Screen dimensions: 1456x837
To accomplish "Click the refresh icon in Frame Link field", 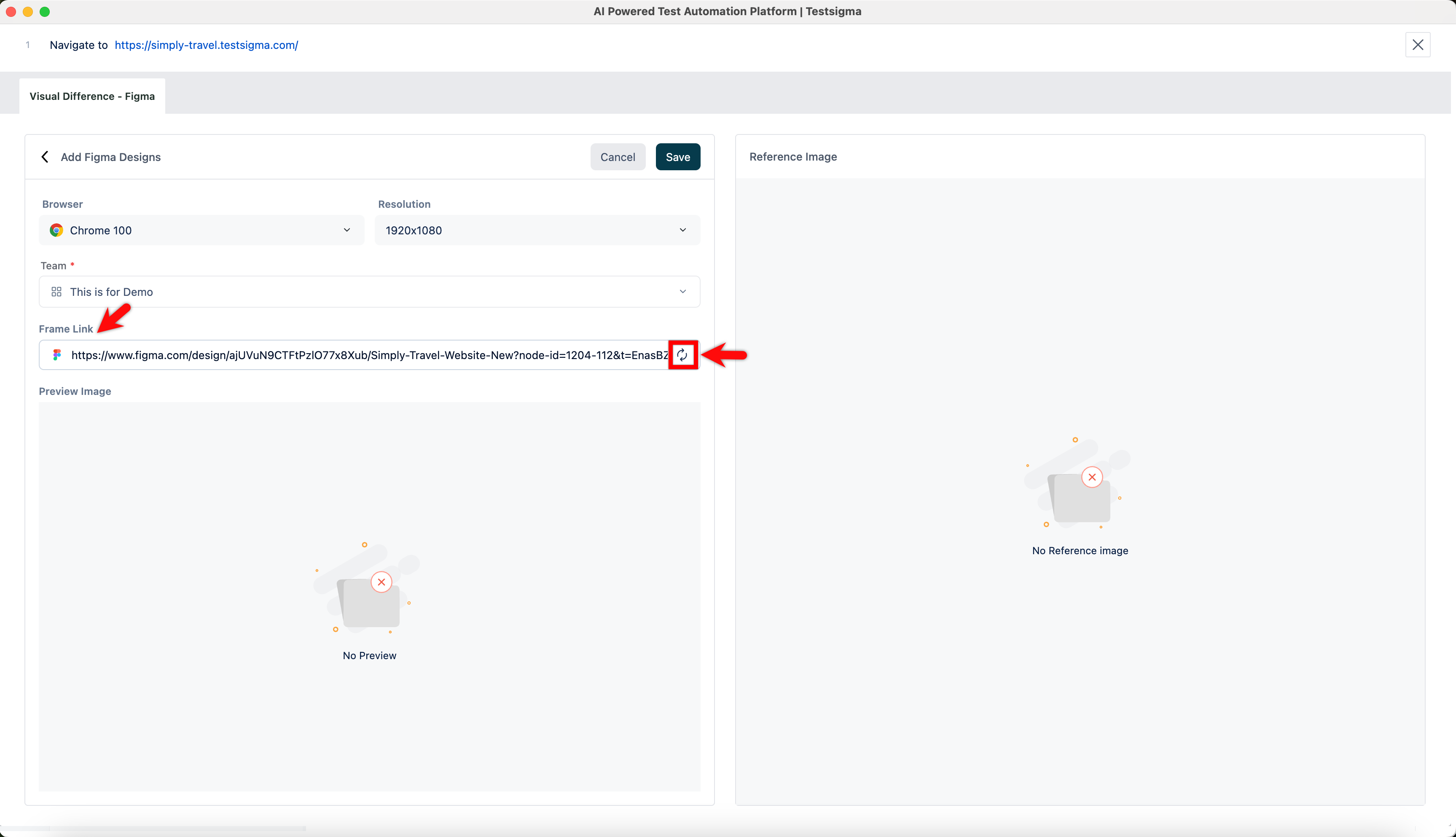I will (x=682, y=355).
